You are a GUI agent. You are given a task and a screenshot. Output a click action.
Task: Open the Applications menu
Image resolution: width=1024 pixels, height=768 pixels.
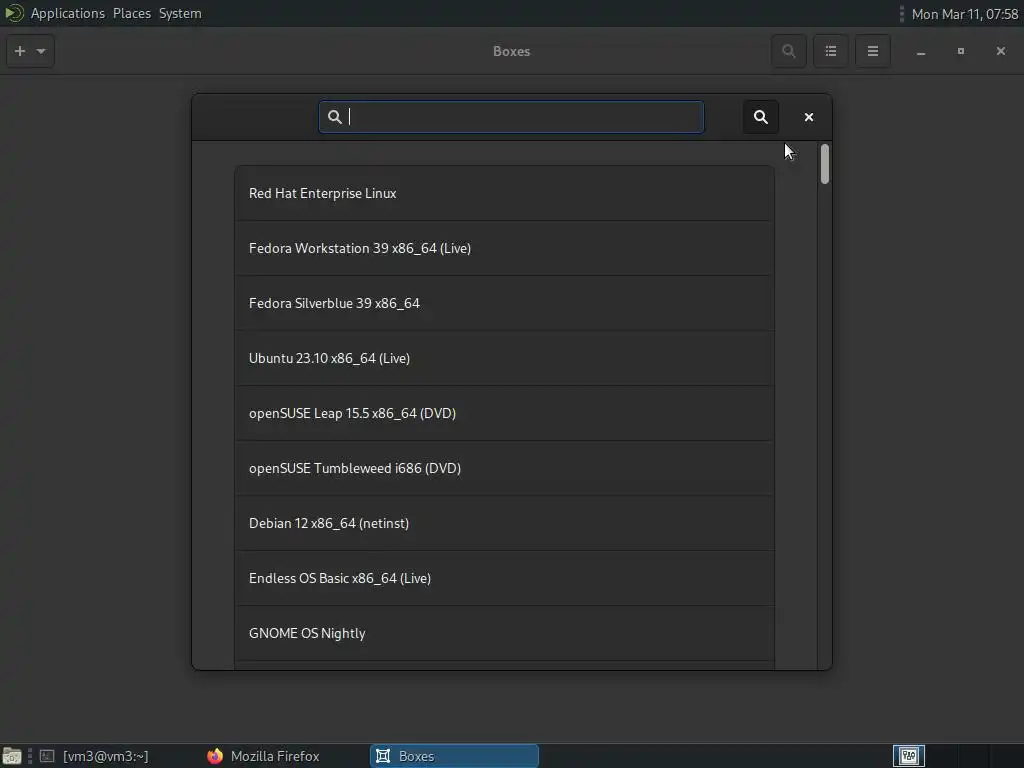tap(67, 13)
